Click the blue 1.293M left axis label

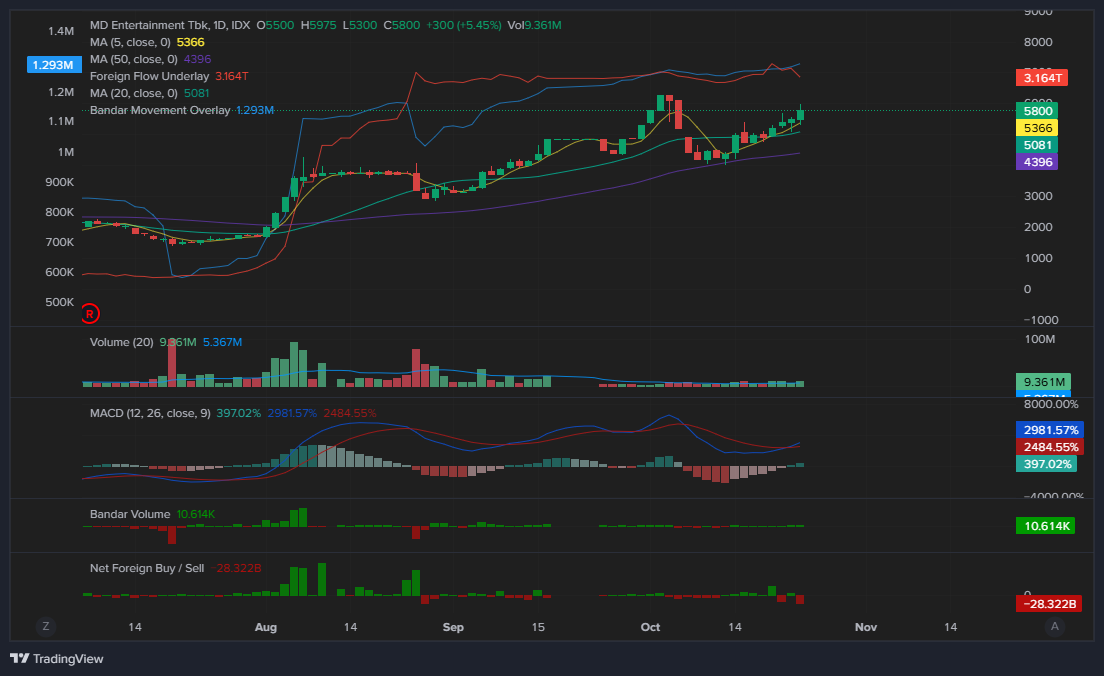(x=53, y=65)
